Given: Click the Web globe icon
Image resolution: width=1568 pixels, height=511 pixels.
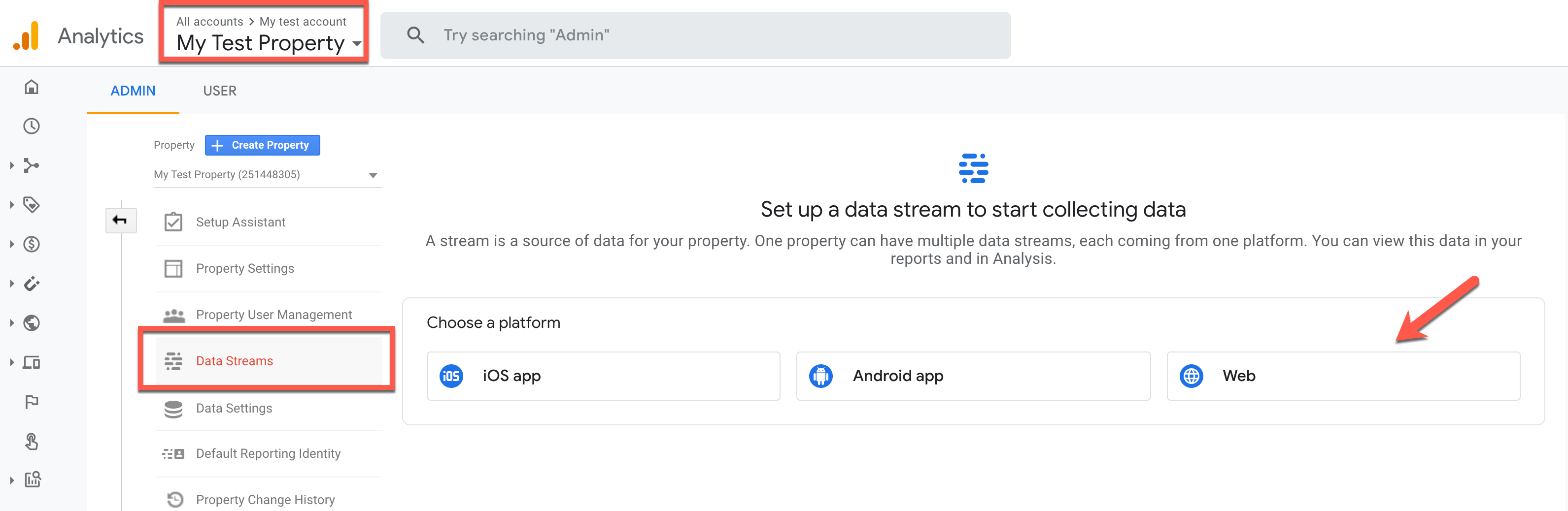Looking at the screenshot, I should pos(1191,376).
